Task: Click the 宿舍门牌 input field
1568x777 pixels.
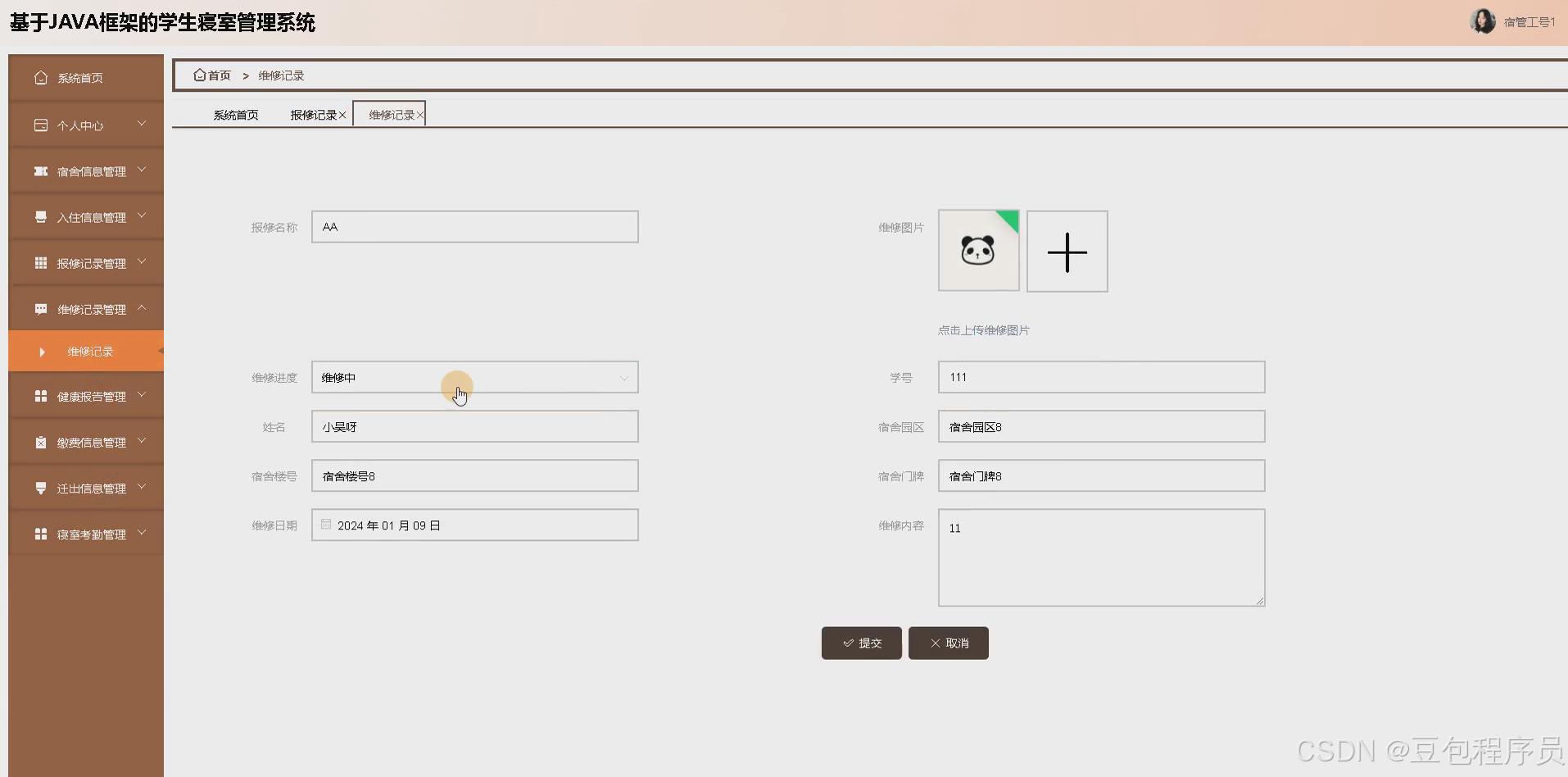Action: coord(1102,475)
